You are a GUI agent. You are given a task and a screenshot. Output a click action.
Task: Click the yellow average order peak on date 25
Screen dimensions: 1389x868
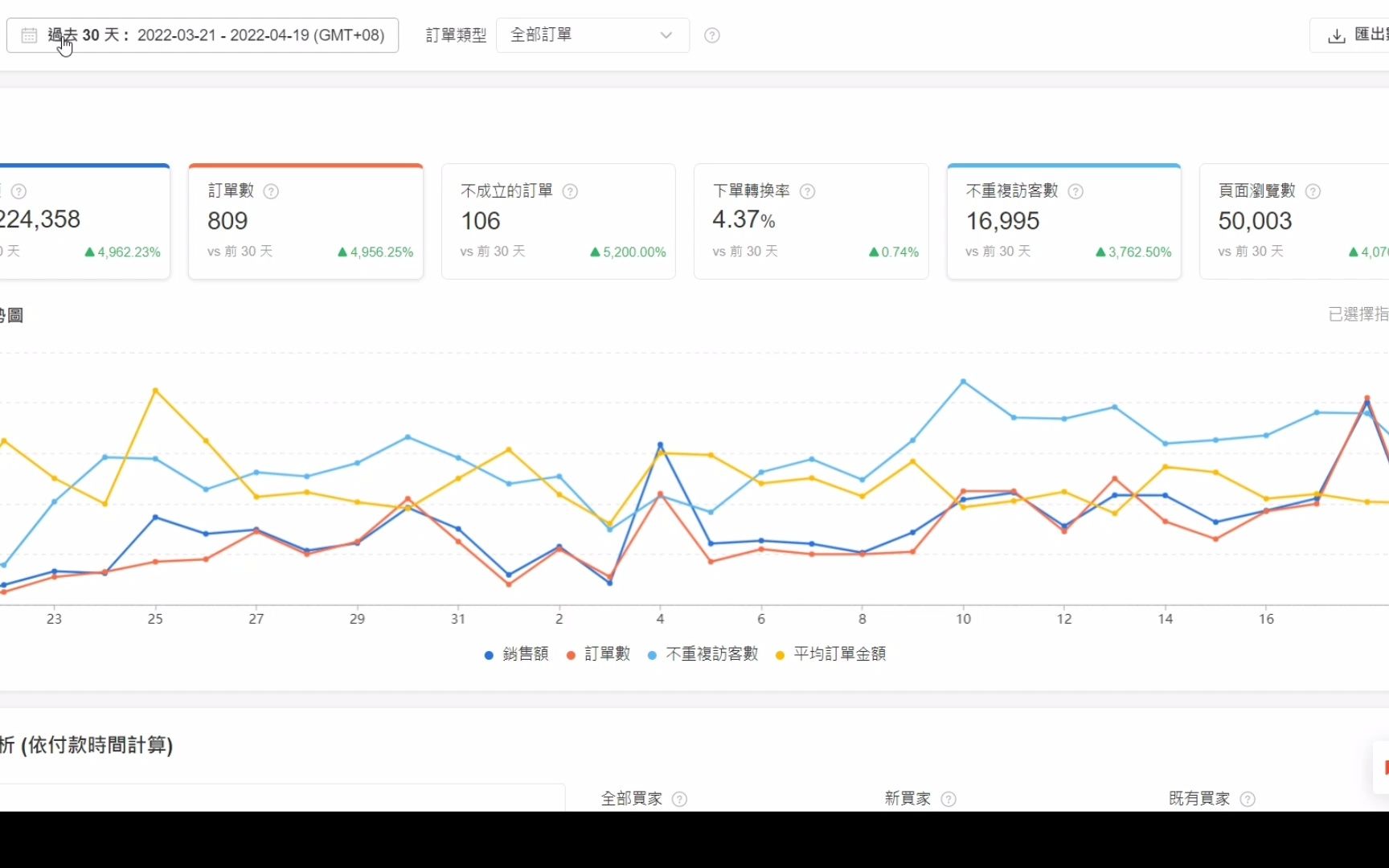[155, 391]
